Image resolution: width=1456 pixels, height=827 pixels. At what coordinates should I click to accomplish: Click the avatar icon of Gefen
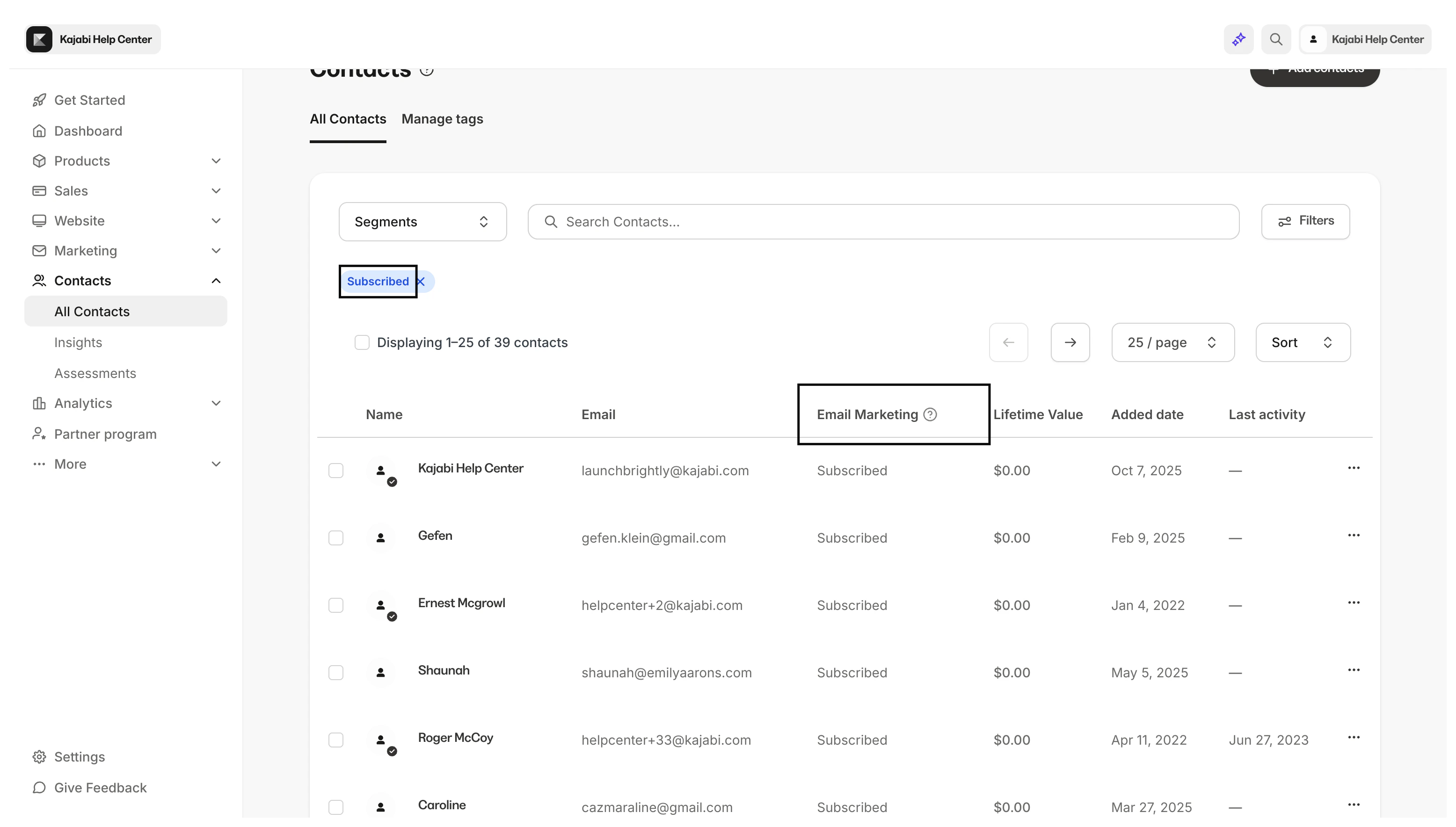tap(381, 537)
